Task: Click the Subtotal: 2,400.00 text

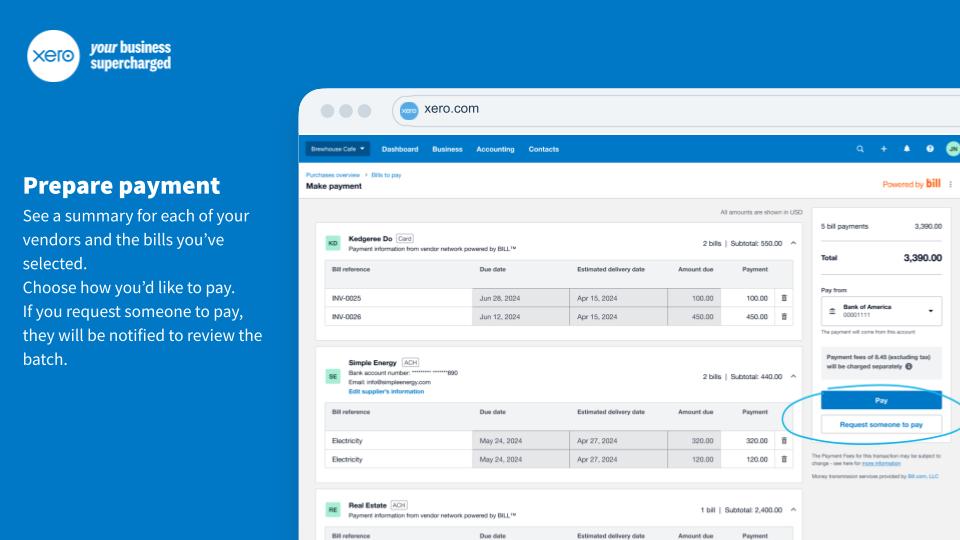Action: (x=753, y=509)
